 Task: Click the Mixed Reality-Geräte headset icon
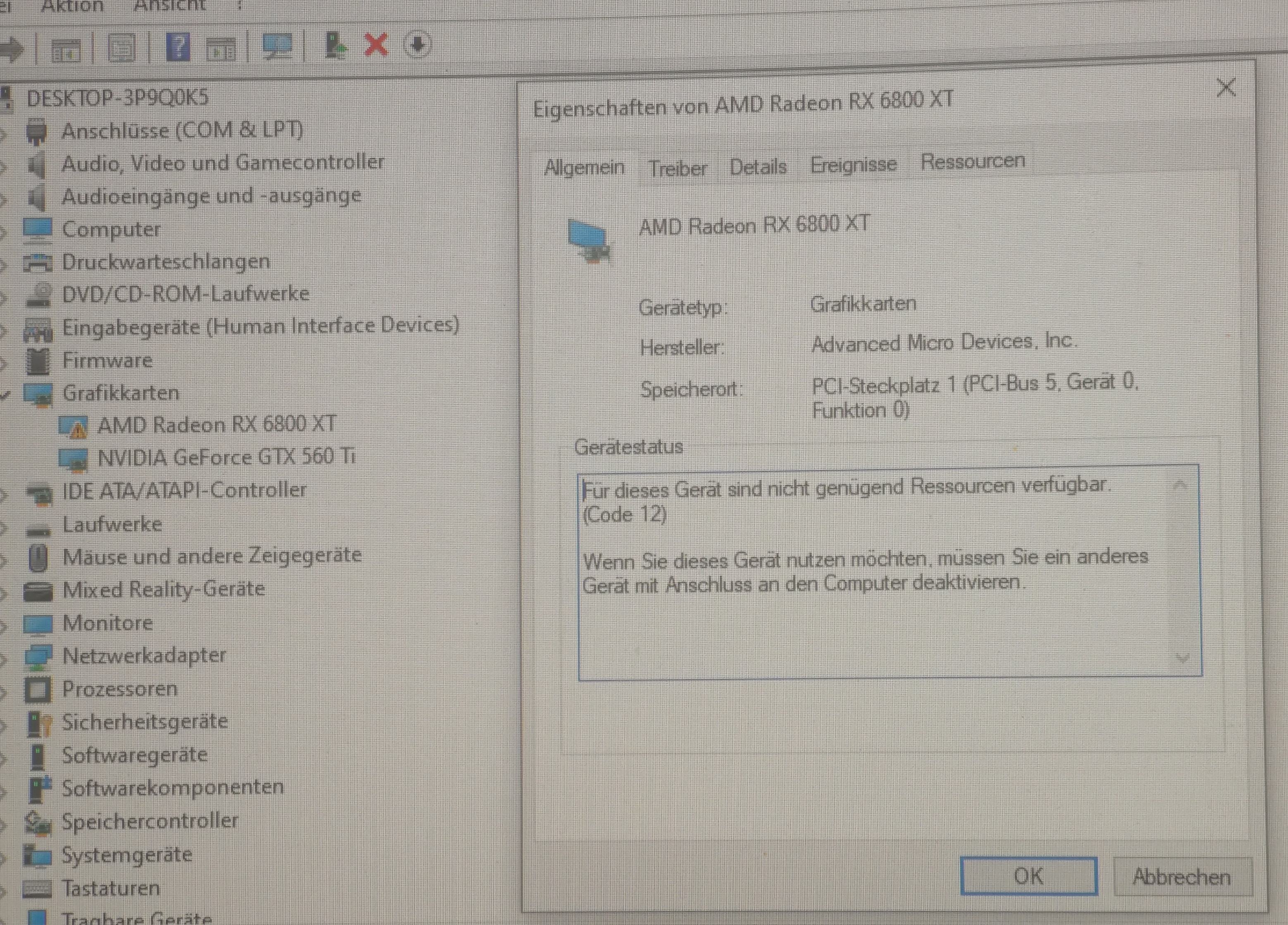pos(38,591)
